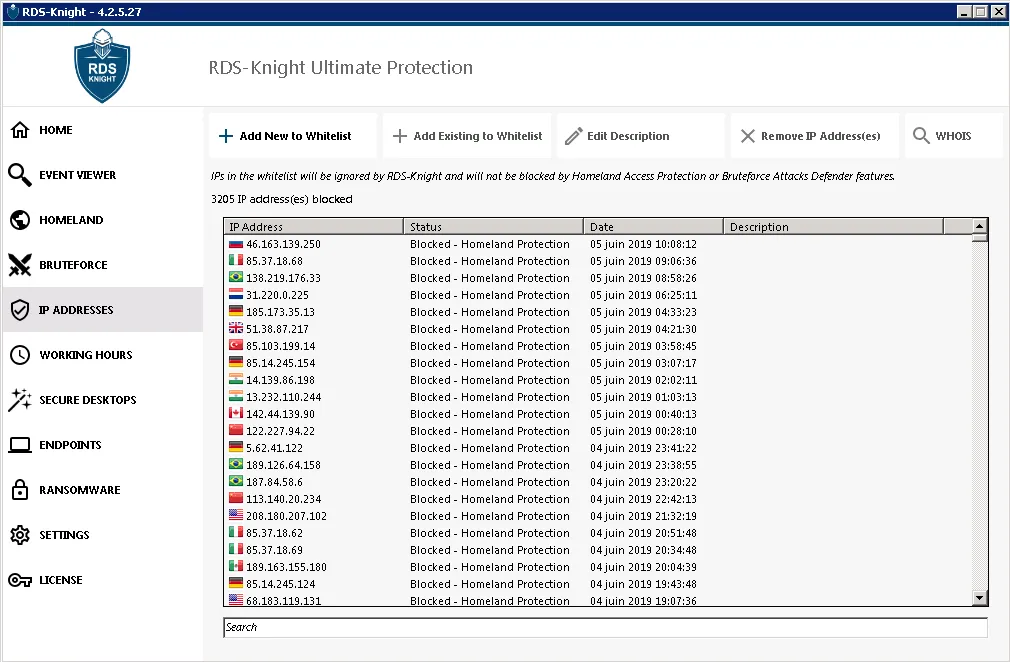
Task: Select IP address 189.163.155.180
Action: pos(286,567)
